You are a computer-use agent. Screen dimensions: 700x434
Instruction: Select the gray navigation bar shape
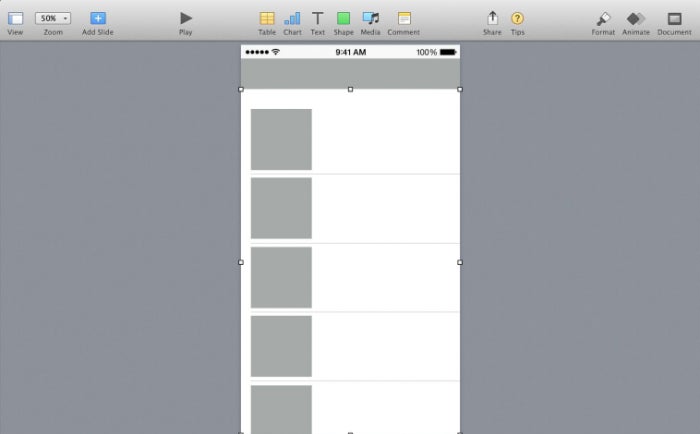[350, 74]
